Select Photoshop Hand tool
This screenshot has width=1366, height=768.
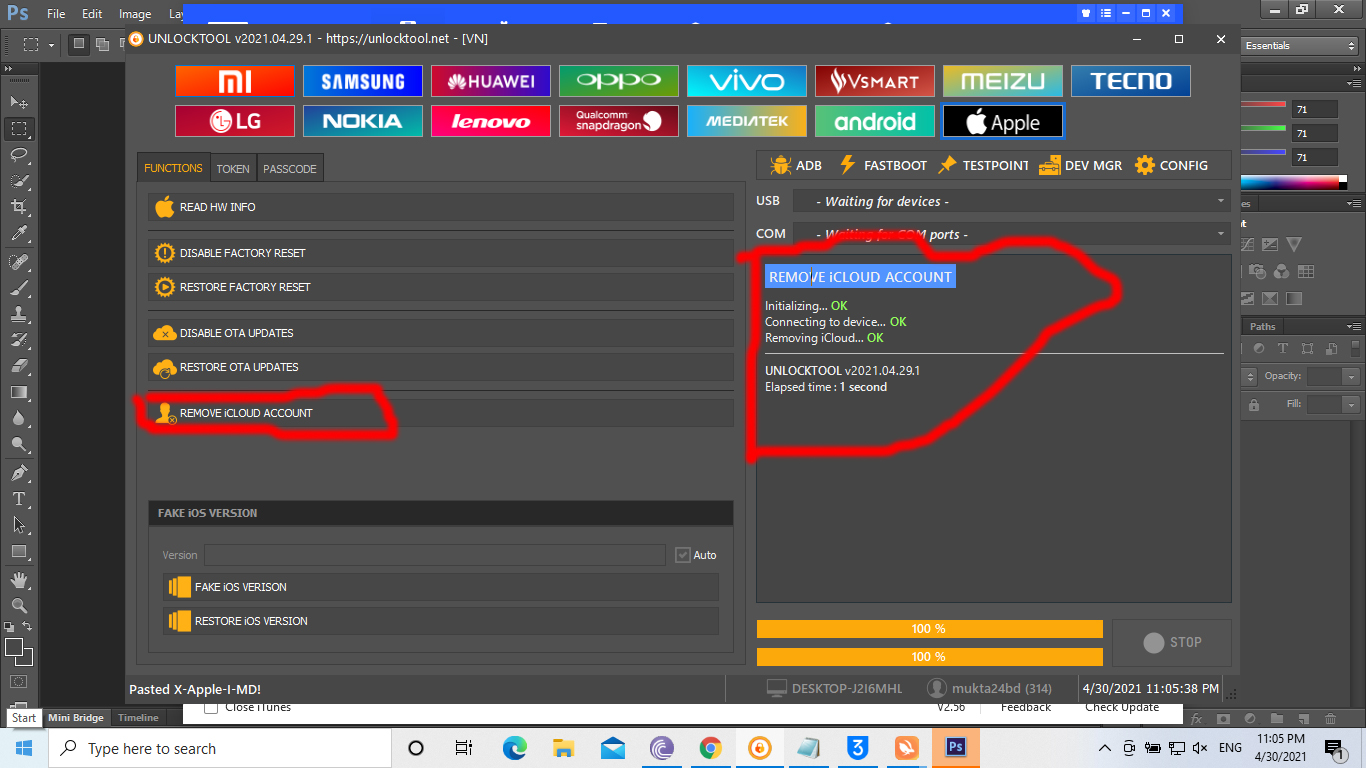pyautogui.click(x=19, y=580)
